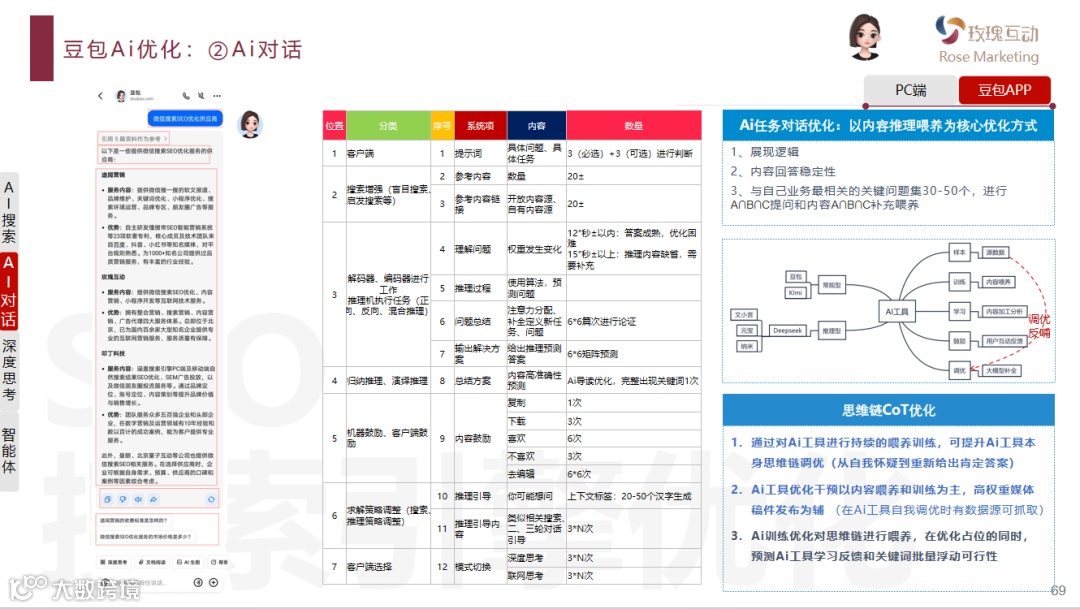Select the 深度思考 side tab
Image resolution: width=1080 pixels, height=609 pixels.
[x=8, y=370]
